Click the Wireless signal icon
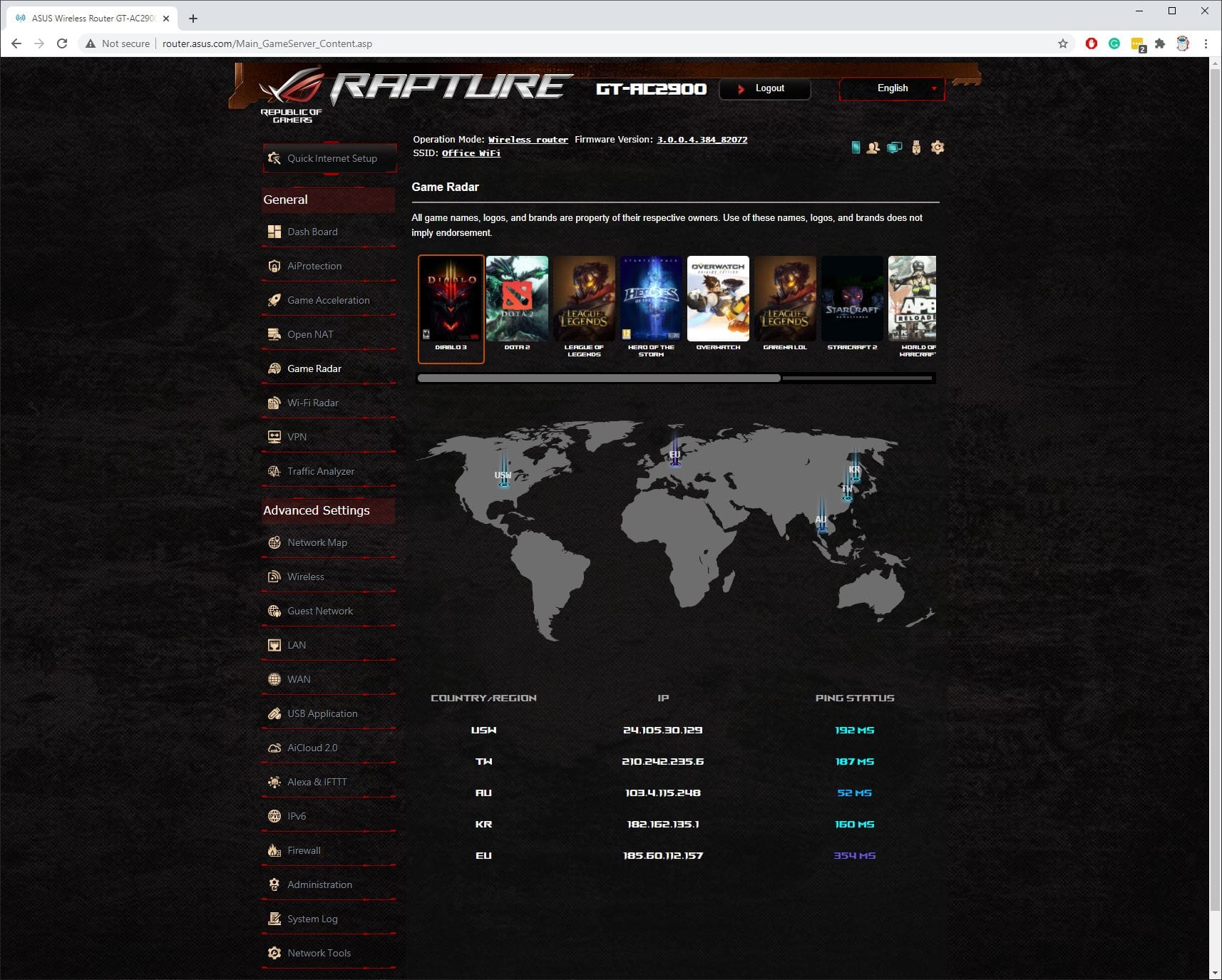1222x980 pixels. [274, 577]
